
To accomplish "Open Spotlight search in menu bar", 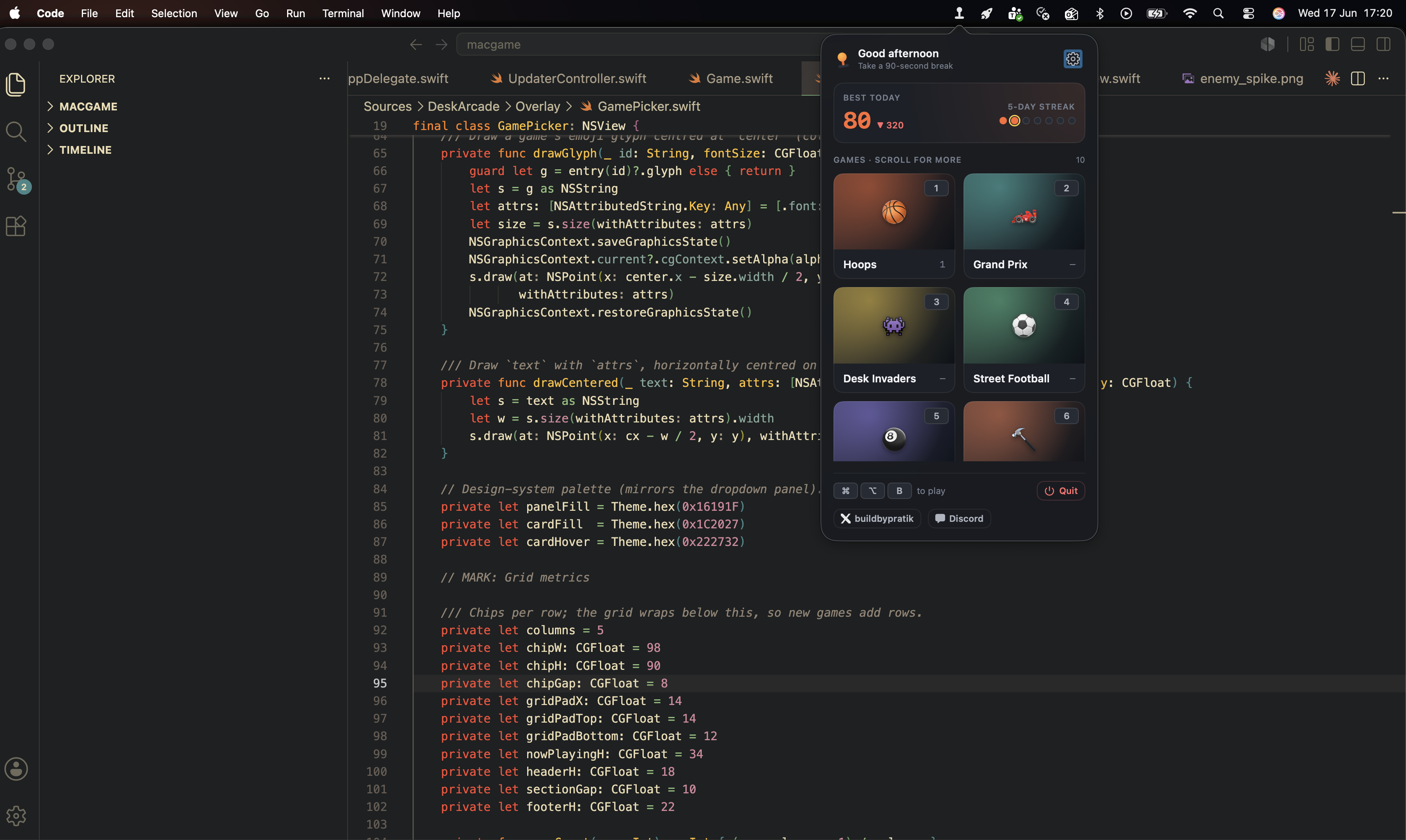I will tap(1218, 13).
